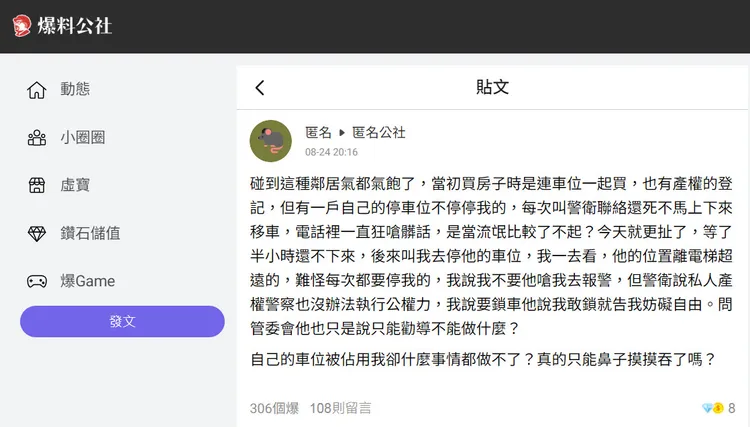Click the 08-24 20:16 timestamp
Screen dimensions: 750x427
331,152
